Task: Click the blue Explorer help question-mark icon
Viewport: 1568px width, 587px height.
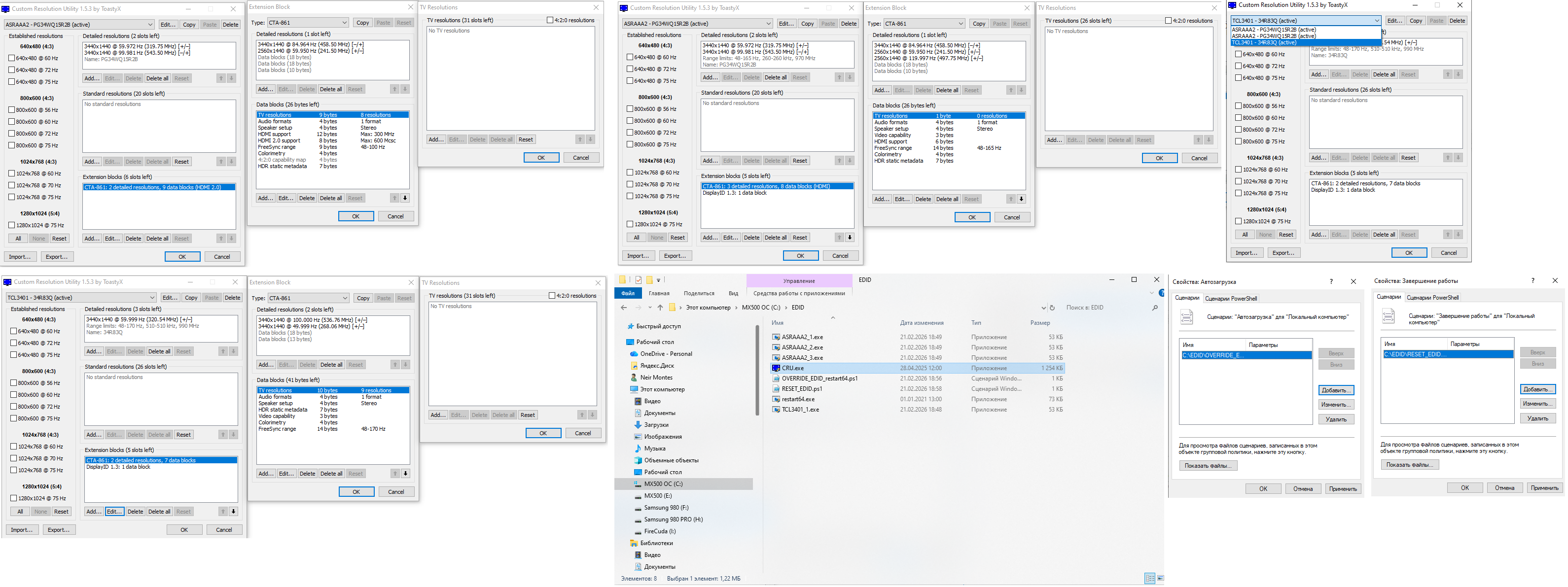Action: [1161, 293]
